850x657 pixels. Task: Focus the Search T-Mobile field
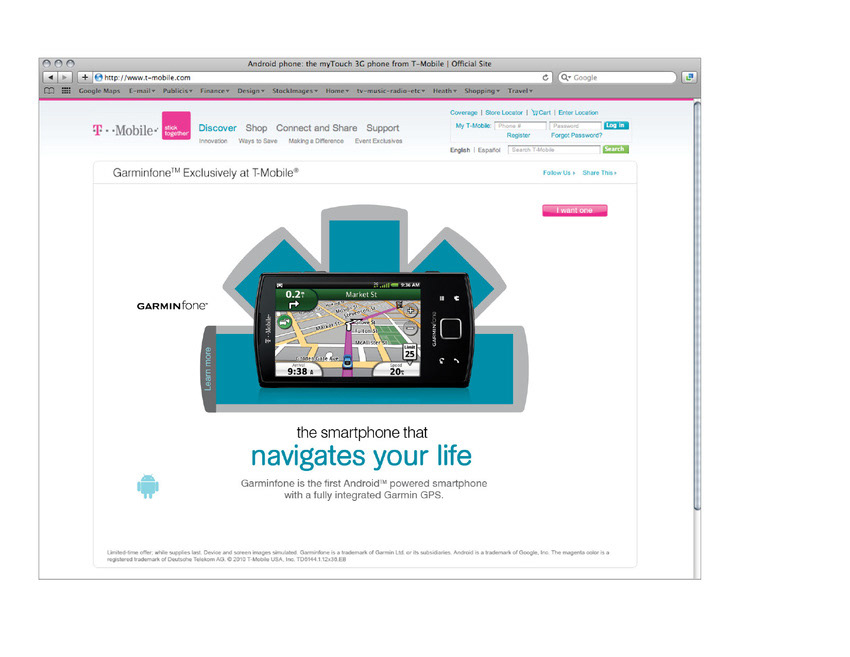pos(554,150)
